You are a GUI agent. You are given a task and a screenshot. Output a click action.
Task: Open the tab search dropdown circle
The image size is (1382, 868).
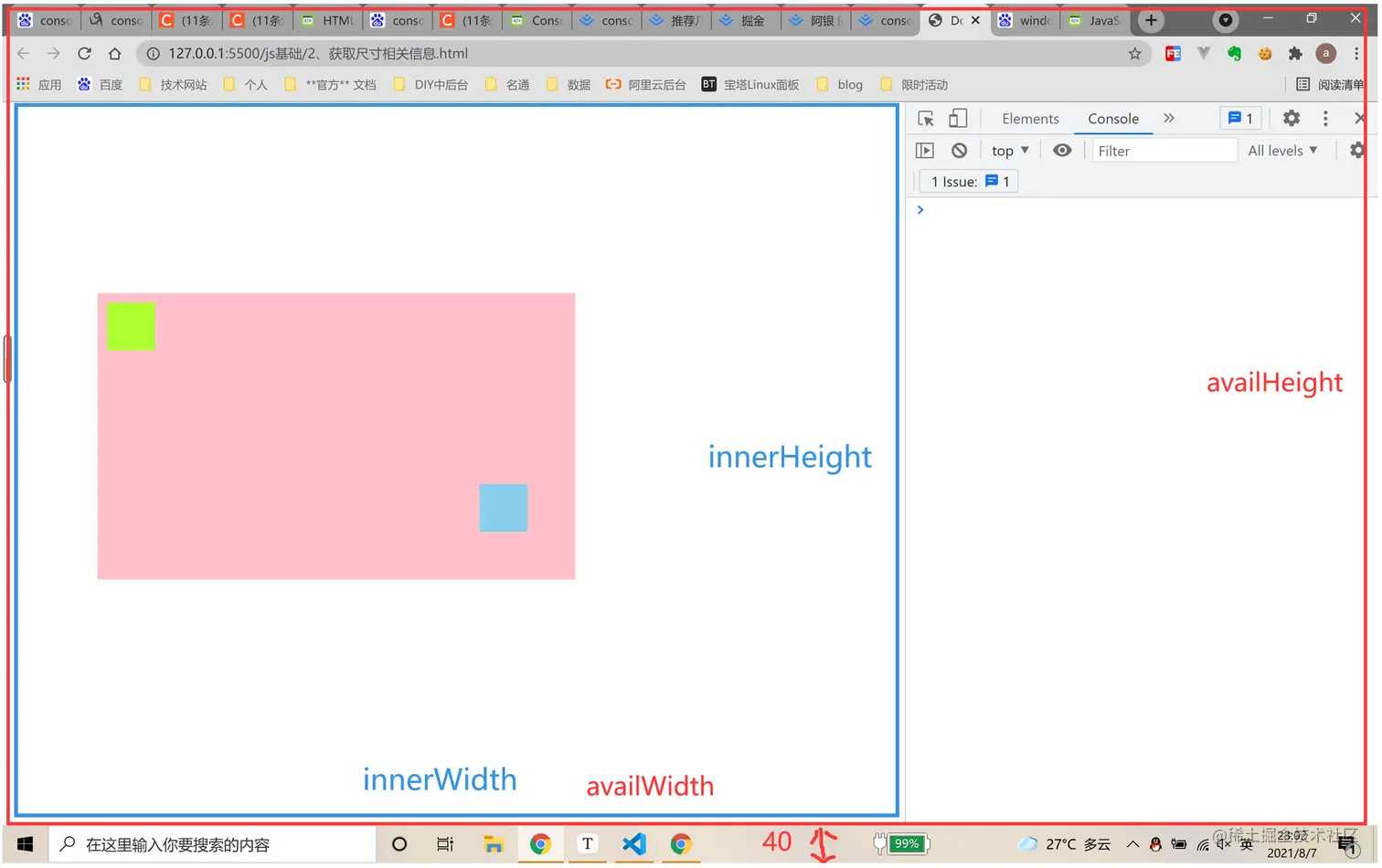click(x=1226, y=20)
